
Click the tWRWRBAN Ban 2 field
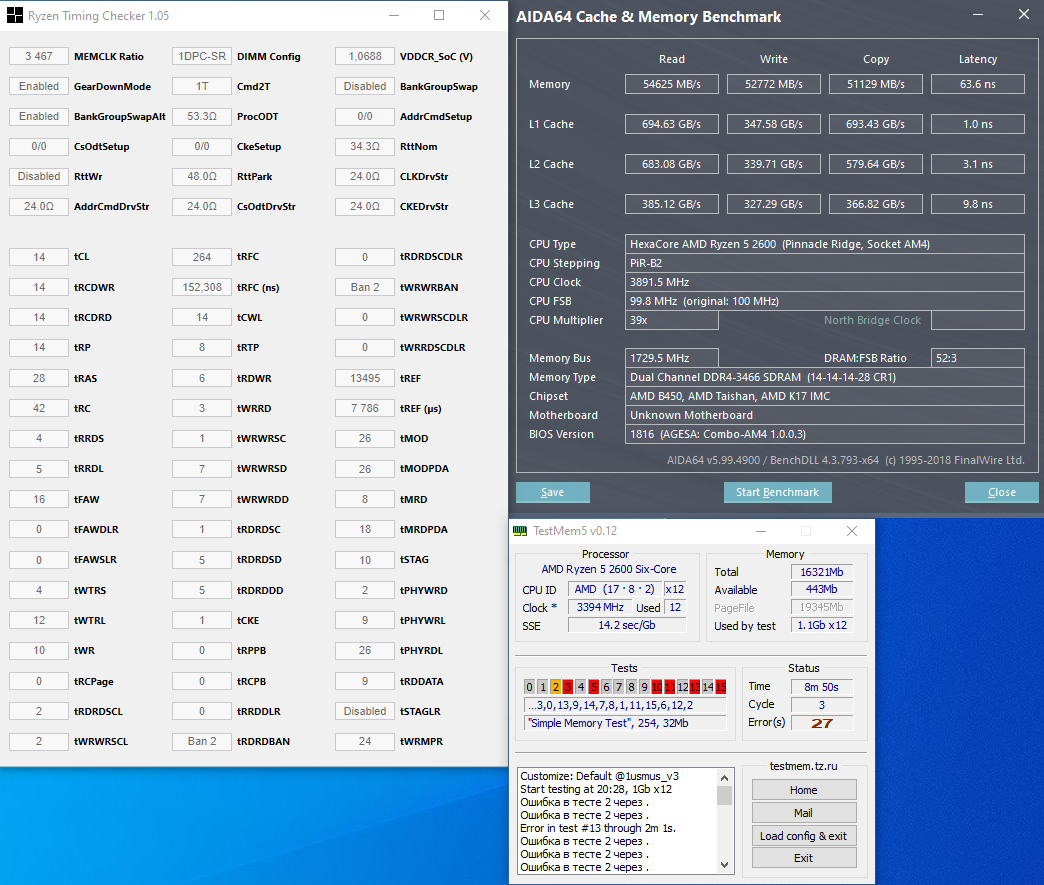click(365, 288)
